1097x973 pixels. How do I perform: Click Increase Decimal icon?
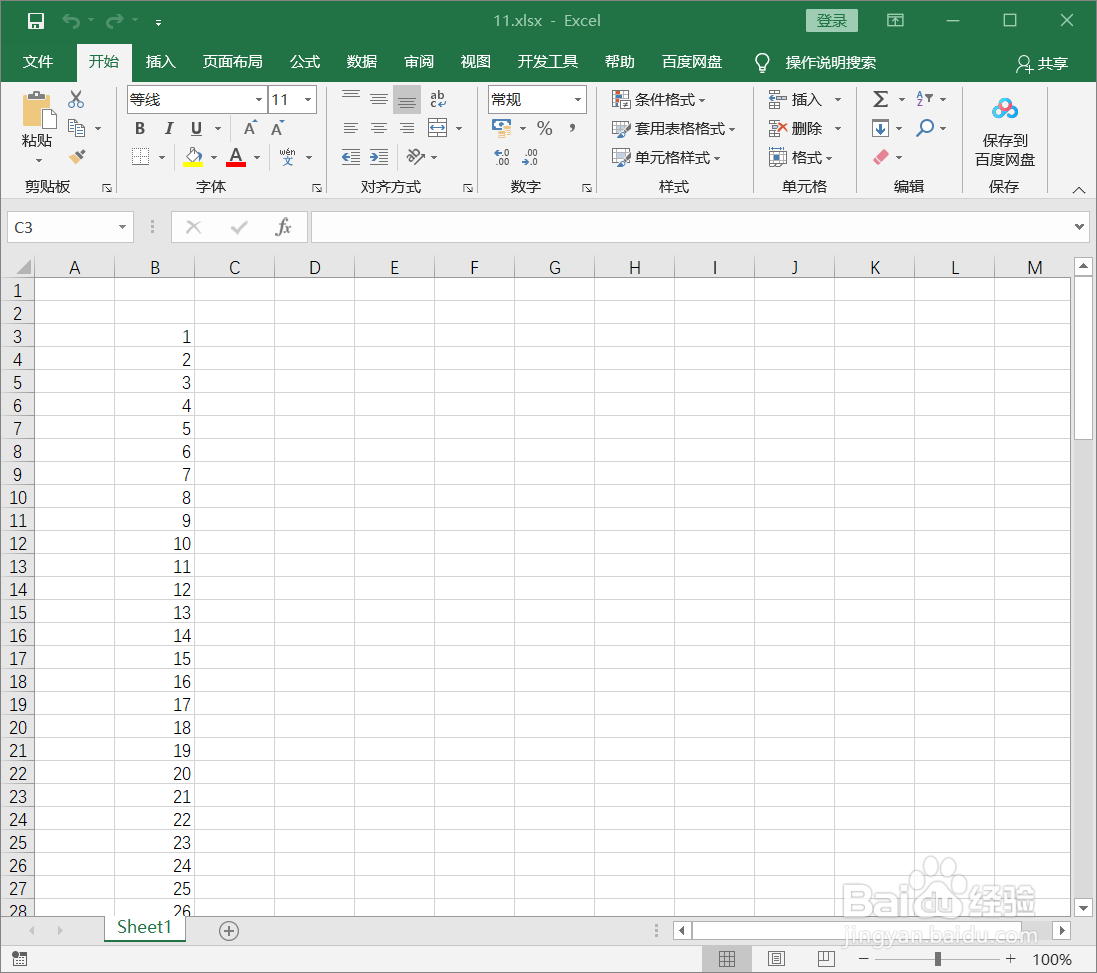pyautogui.click(x=502, y=157)
